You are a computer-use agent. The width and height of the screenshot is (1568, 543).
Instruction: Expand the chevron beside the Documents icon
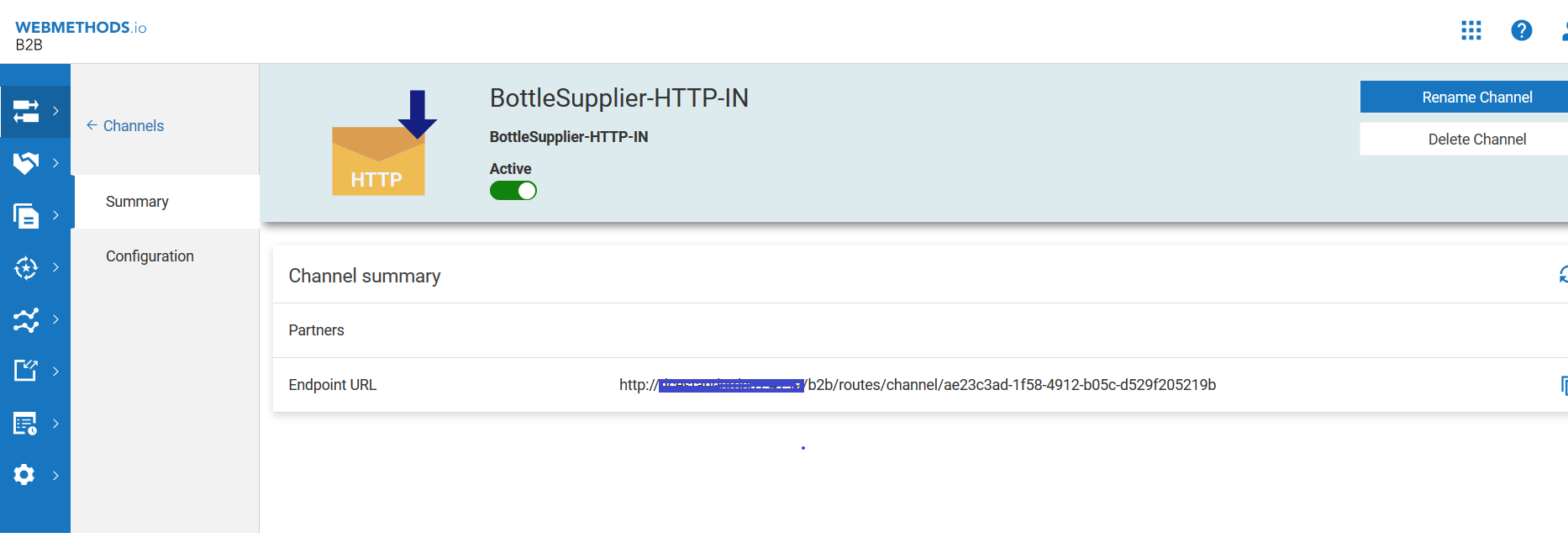pyautogui.click(x=55, y=215)
